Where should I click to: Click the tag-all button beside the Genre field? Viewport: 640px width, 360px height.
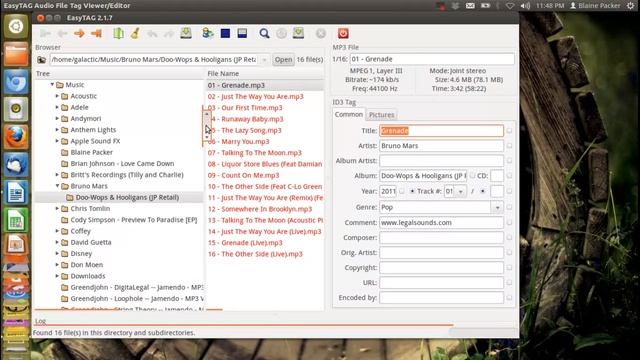click(509, 207)
